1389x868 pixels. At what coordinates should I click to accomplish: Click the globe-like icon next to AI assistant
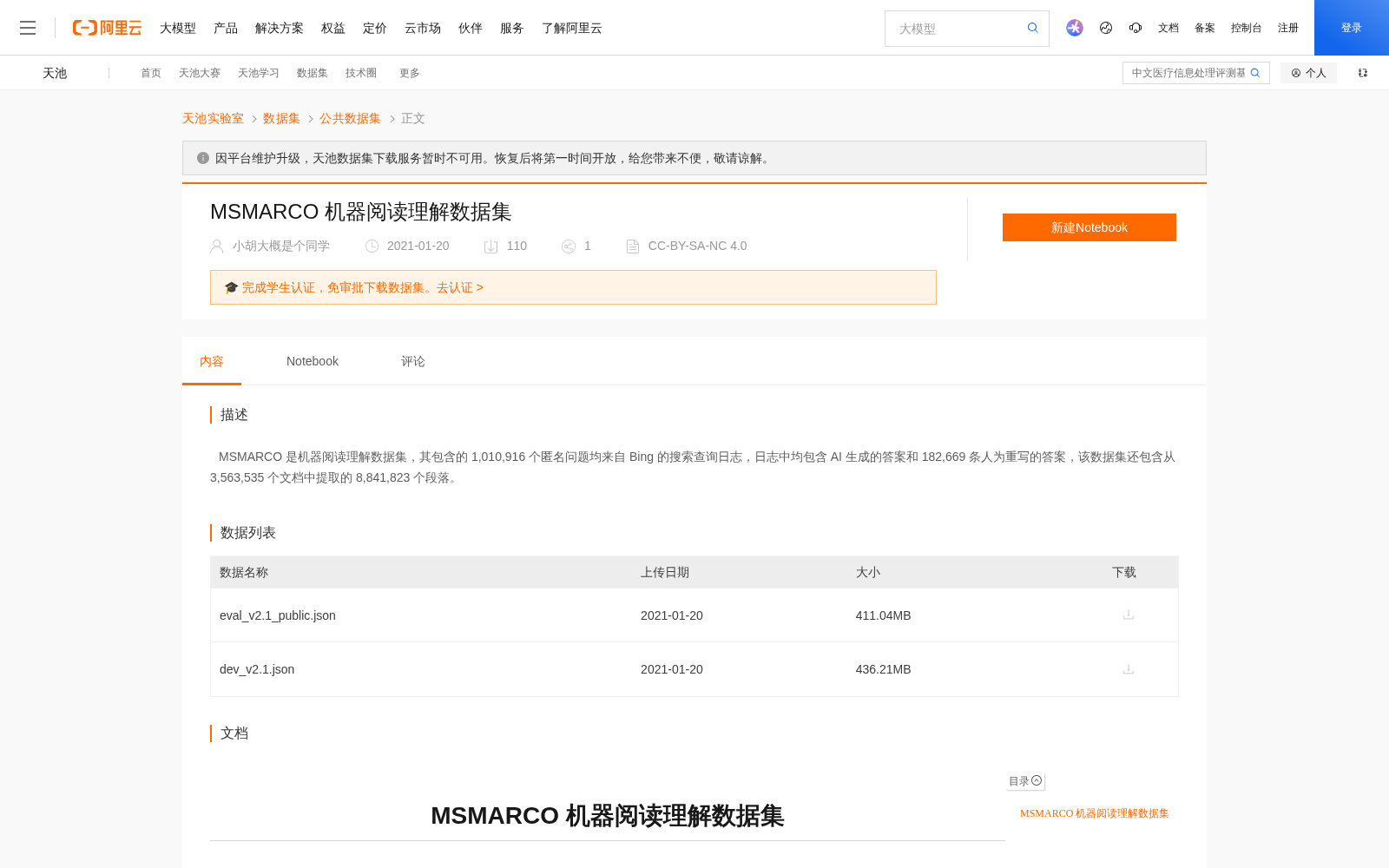[1106, 28]
